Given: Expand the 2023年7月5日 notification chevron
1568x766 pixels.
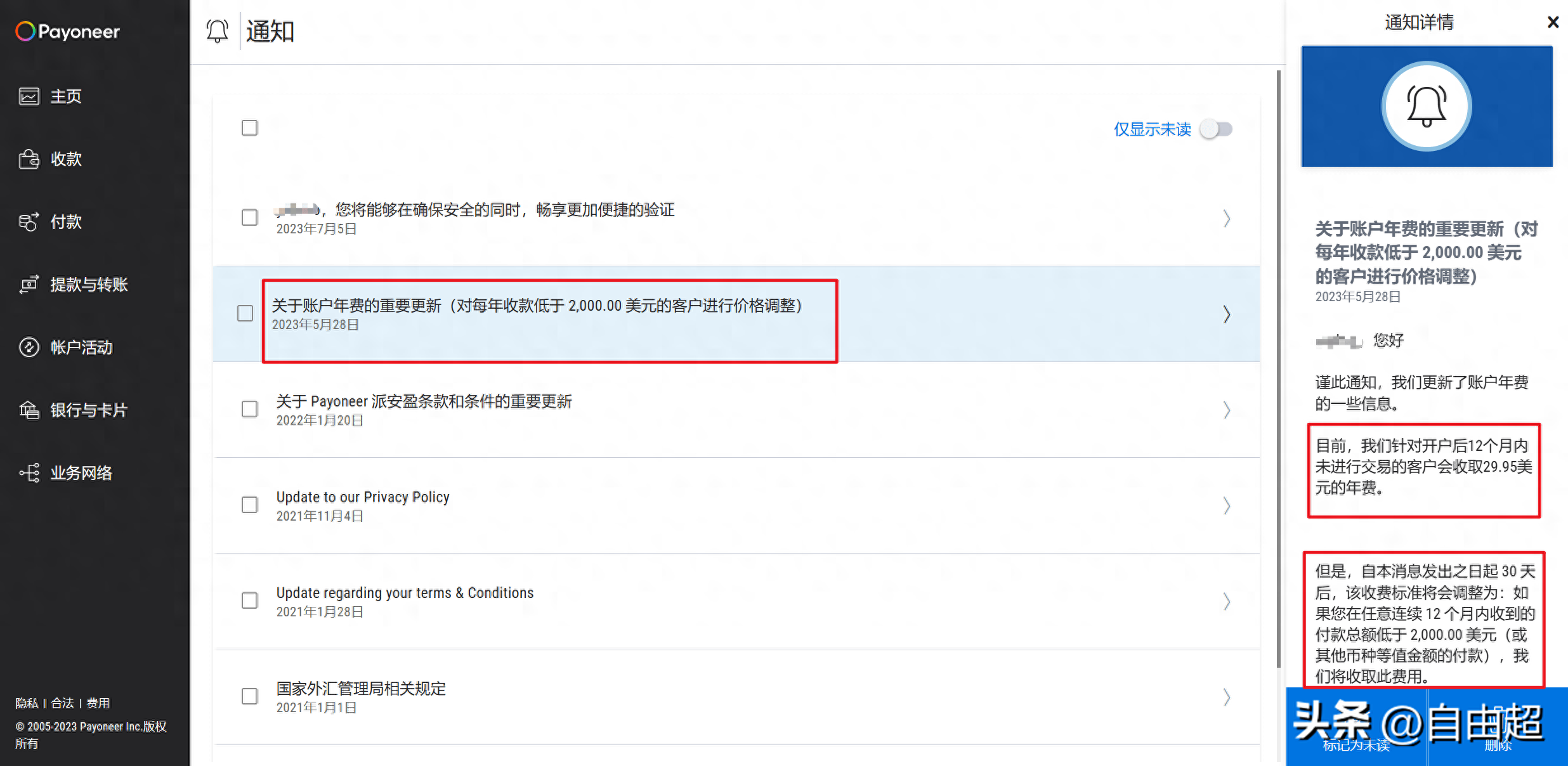Looking at the screenshot, I should (1227, 219).
